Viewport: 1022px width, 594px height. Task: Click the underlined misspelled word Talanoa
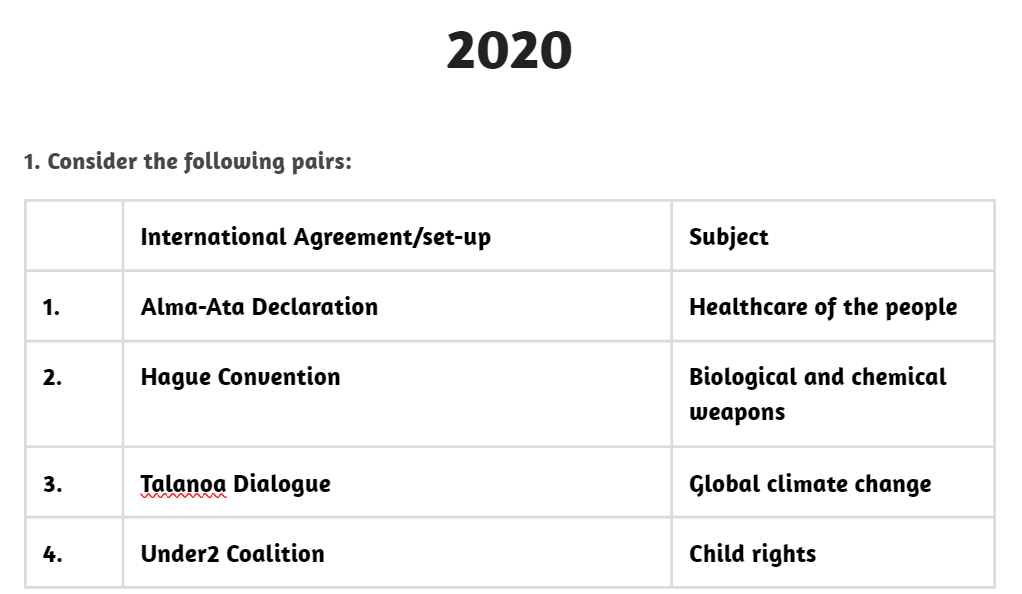183,484
